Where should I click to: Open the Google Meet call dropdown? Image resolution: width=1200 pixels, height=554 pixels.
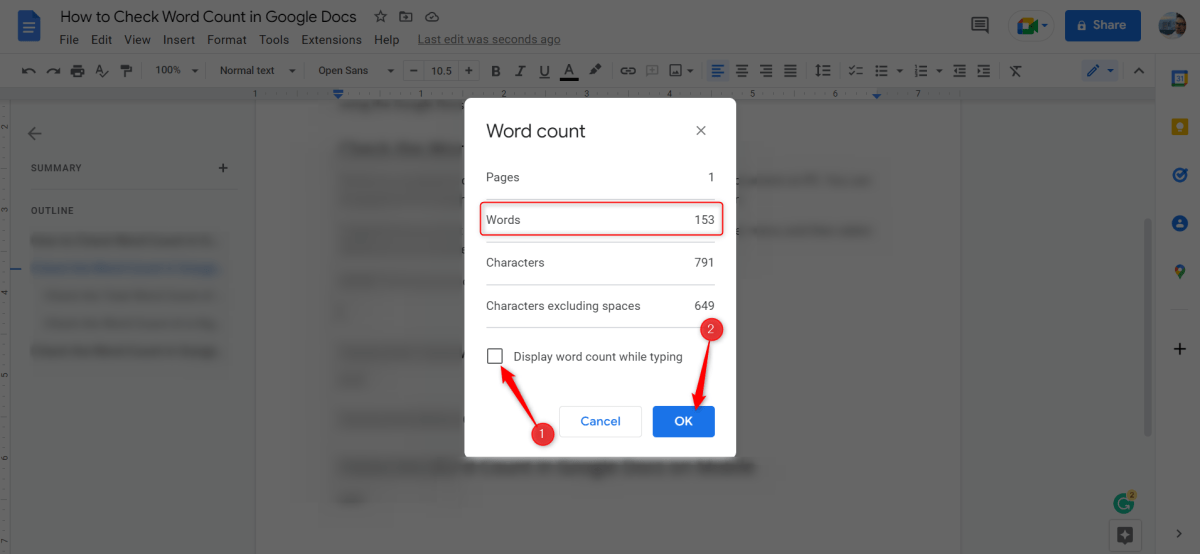1031,26
